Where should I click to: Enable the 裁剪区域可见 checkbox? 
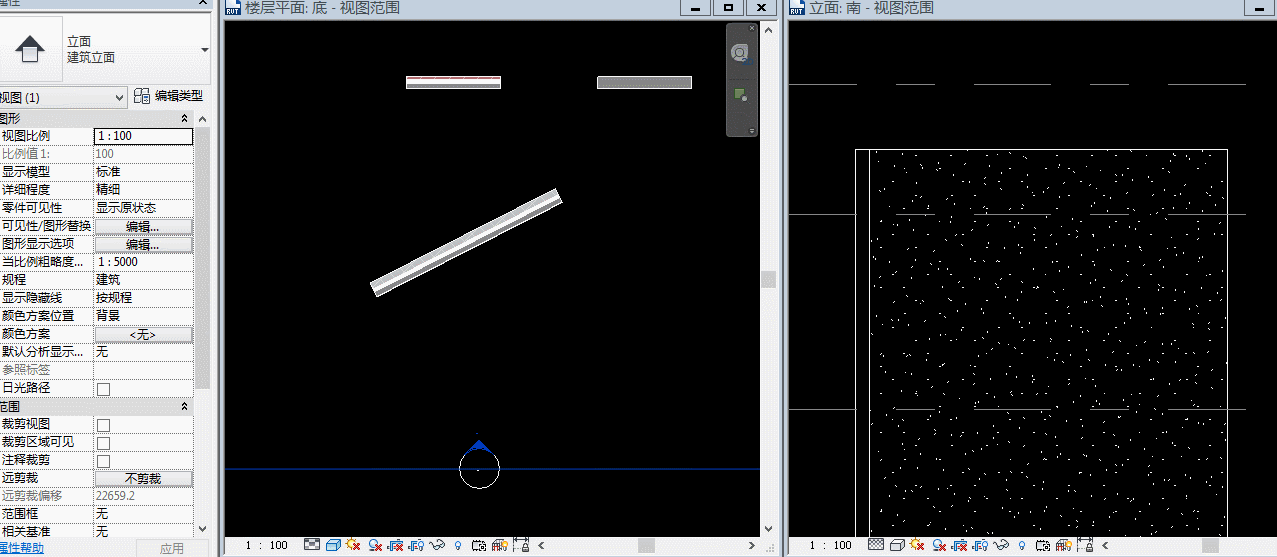pos(103,443)
